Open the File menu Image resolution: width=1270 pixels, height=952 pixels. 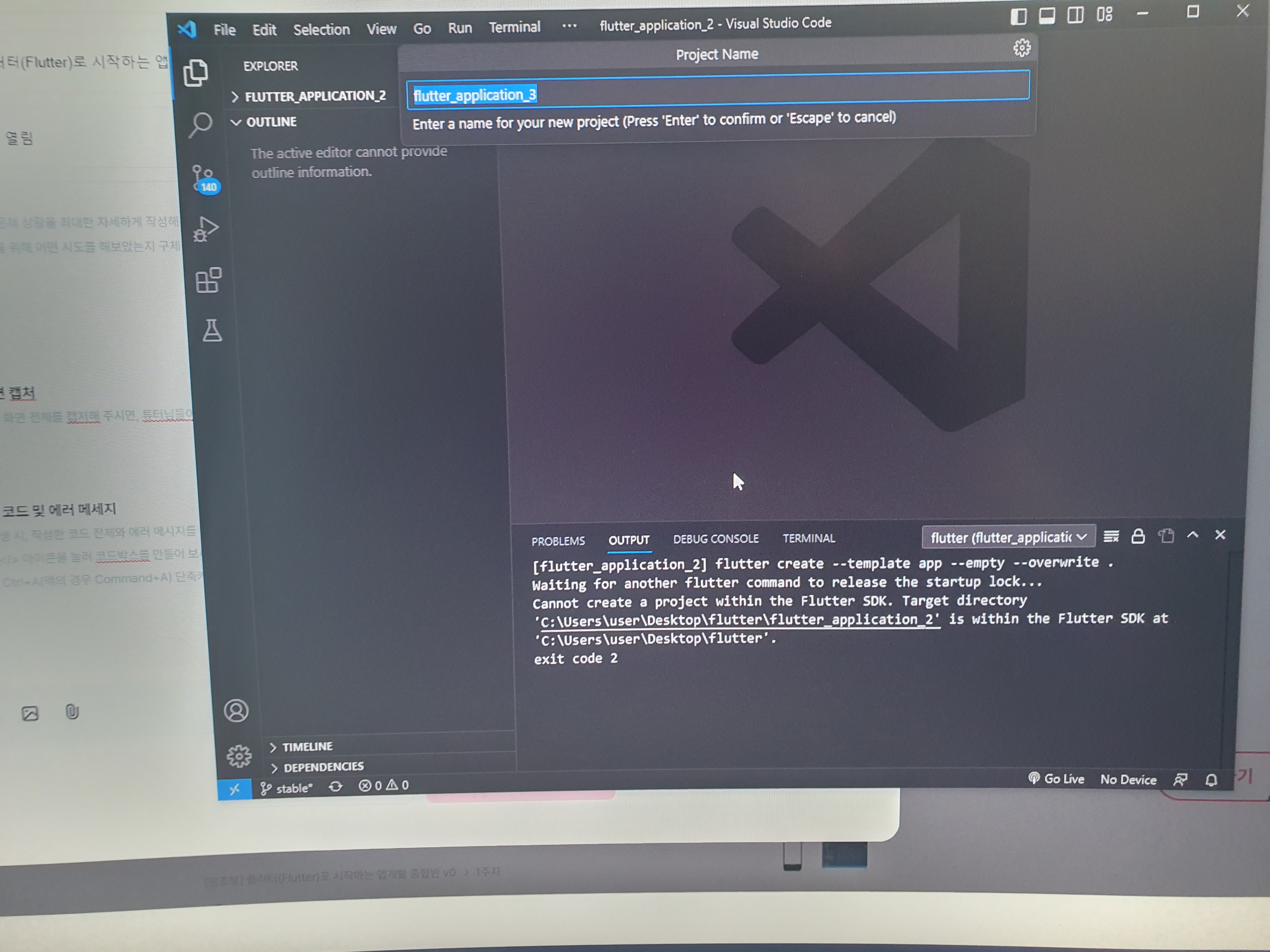pyautogui.click(x=225, y=30)
